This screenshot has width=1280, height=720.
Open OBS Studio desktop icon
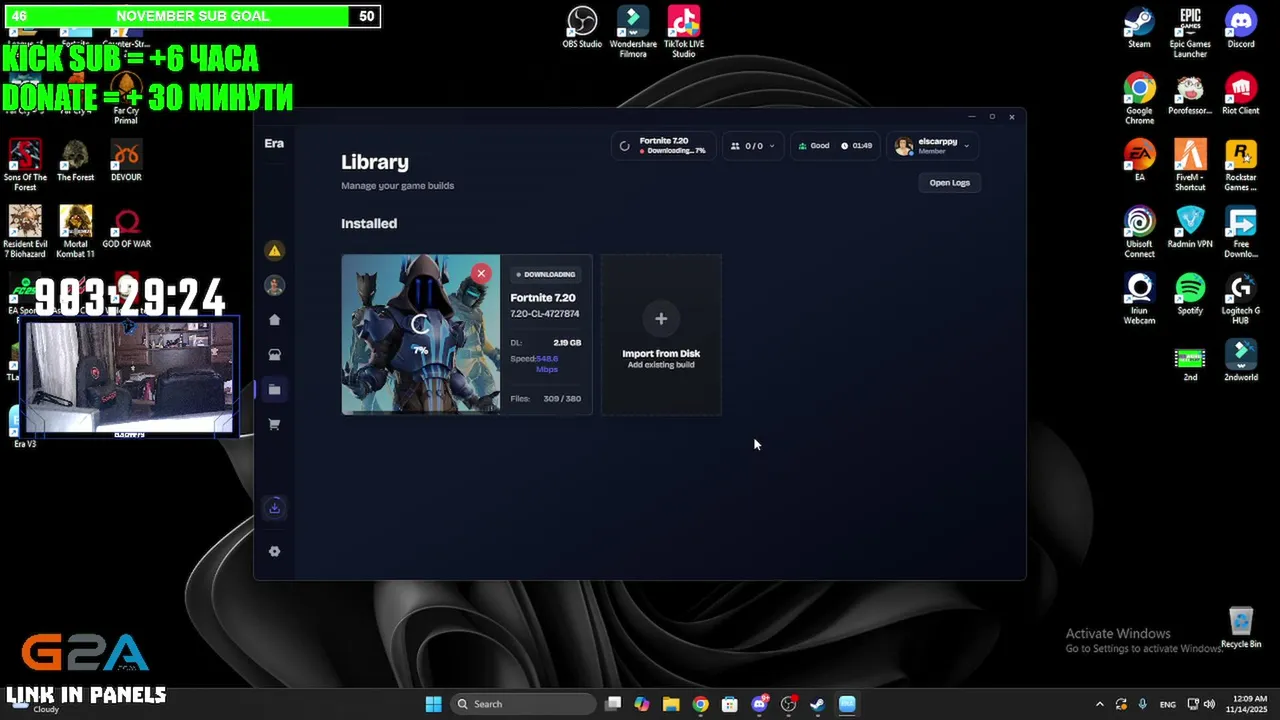(582, 27)
